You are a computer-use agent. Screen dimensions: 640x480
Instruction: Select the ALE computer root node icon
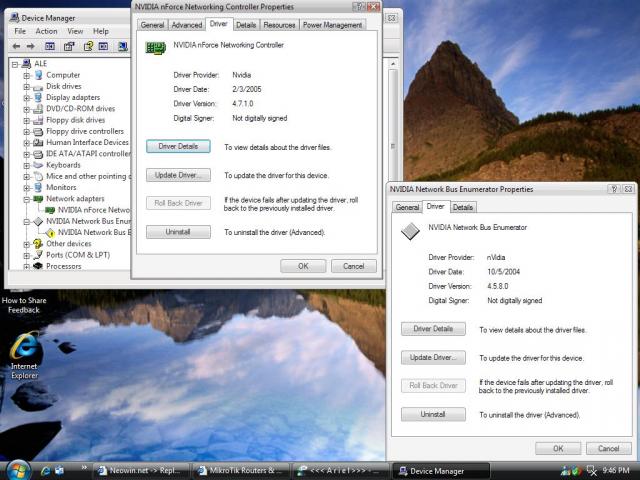pos(27,64)
